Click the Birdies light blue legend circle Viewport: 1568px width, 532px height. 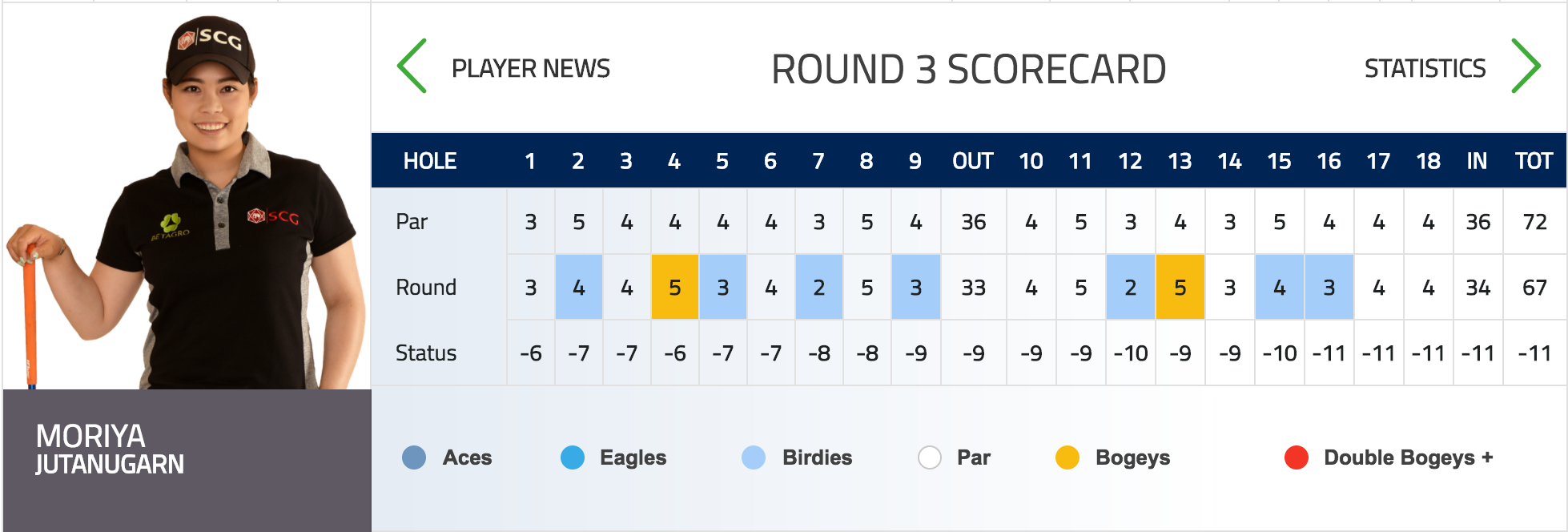(x=754, y=457)
